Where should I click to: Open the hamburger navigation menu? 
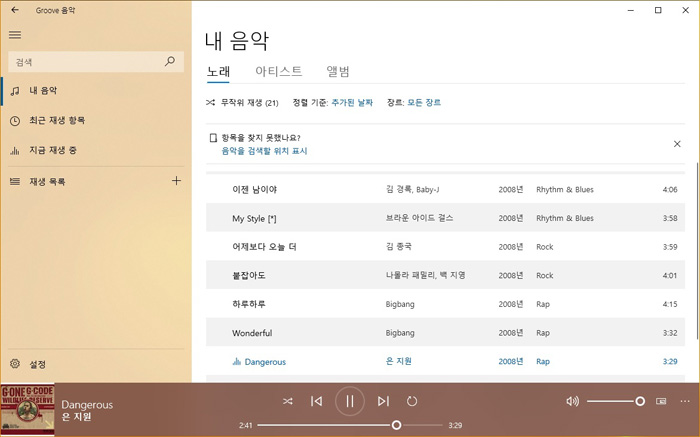click(x=15, y=35)
